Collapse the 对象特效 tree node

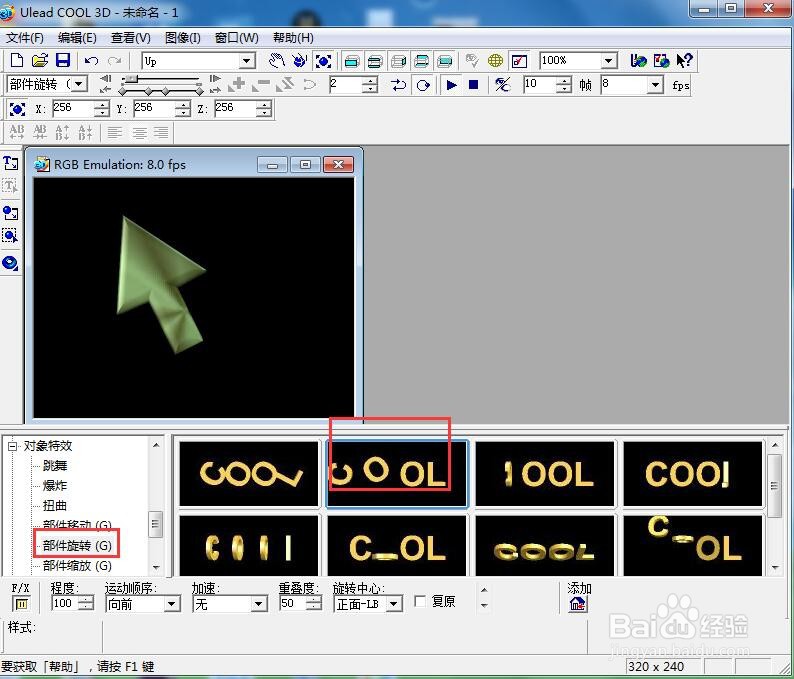tap(12, 446)
